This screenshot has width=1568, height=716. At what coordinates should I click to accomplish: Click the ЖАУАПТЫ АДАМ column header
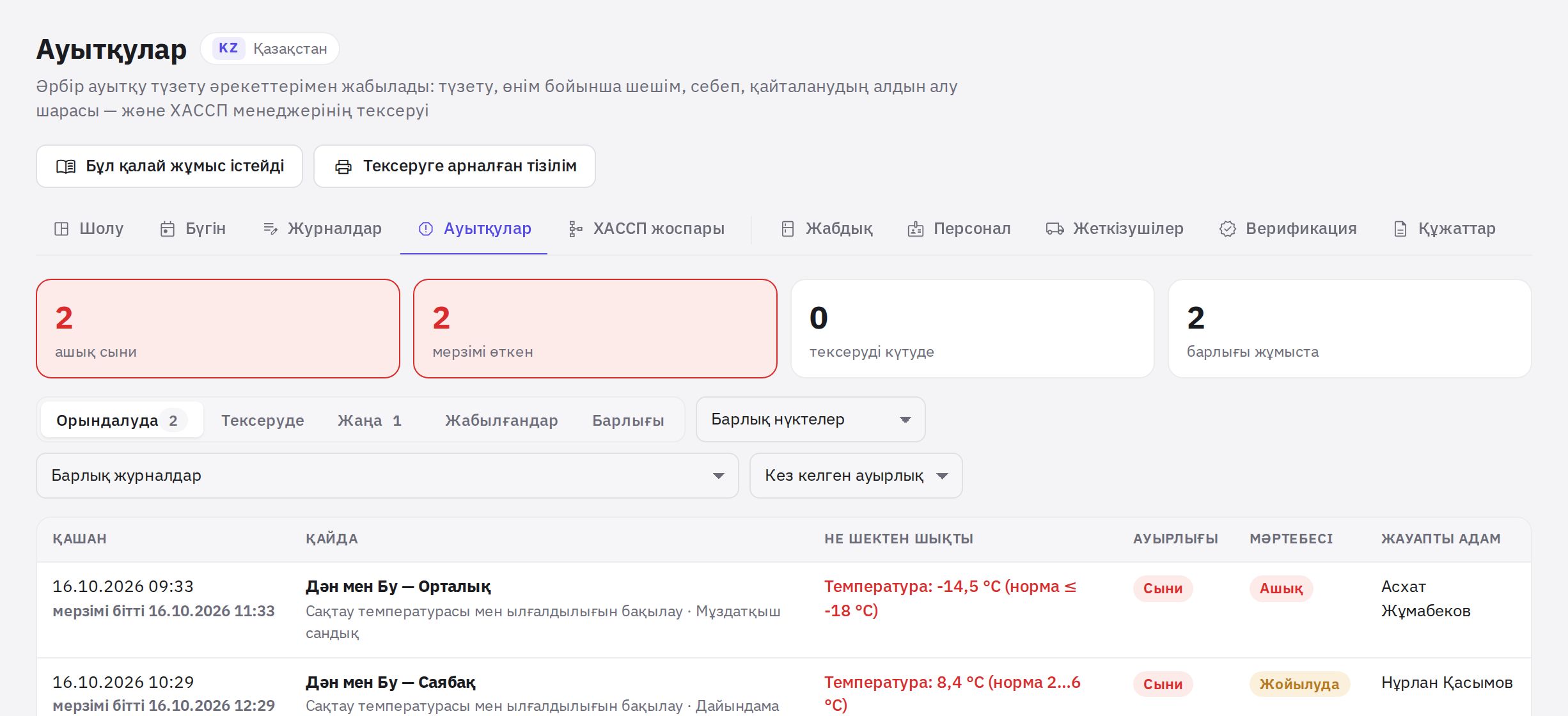(1441, 539)
